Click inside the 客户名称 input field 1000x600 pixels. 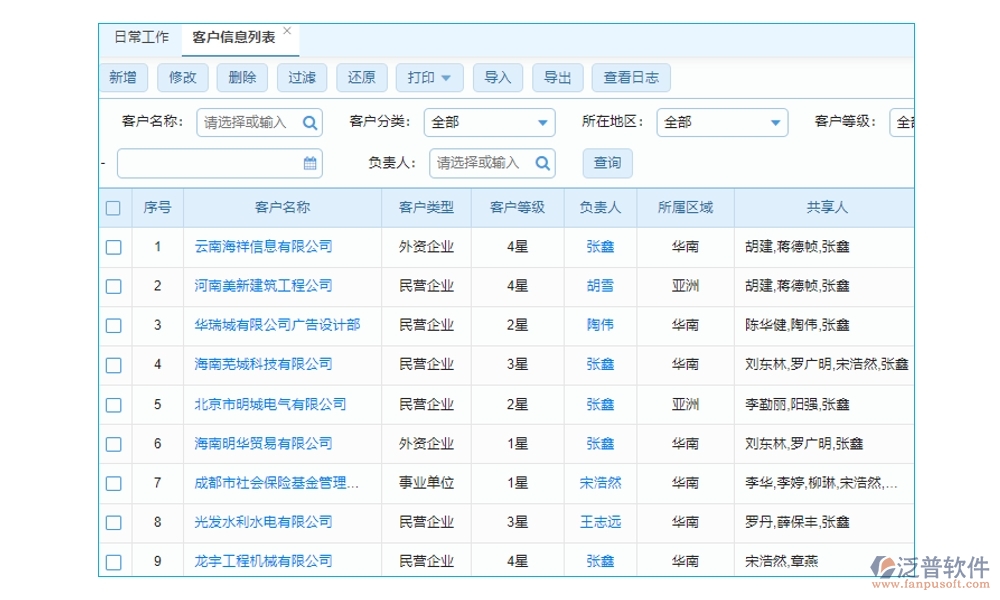click(x=248, y=122)
